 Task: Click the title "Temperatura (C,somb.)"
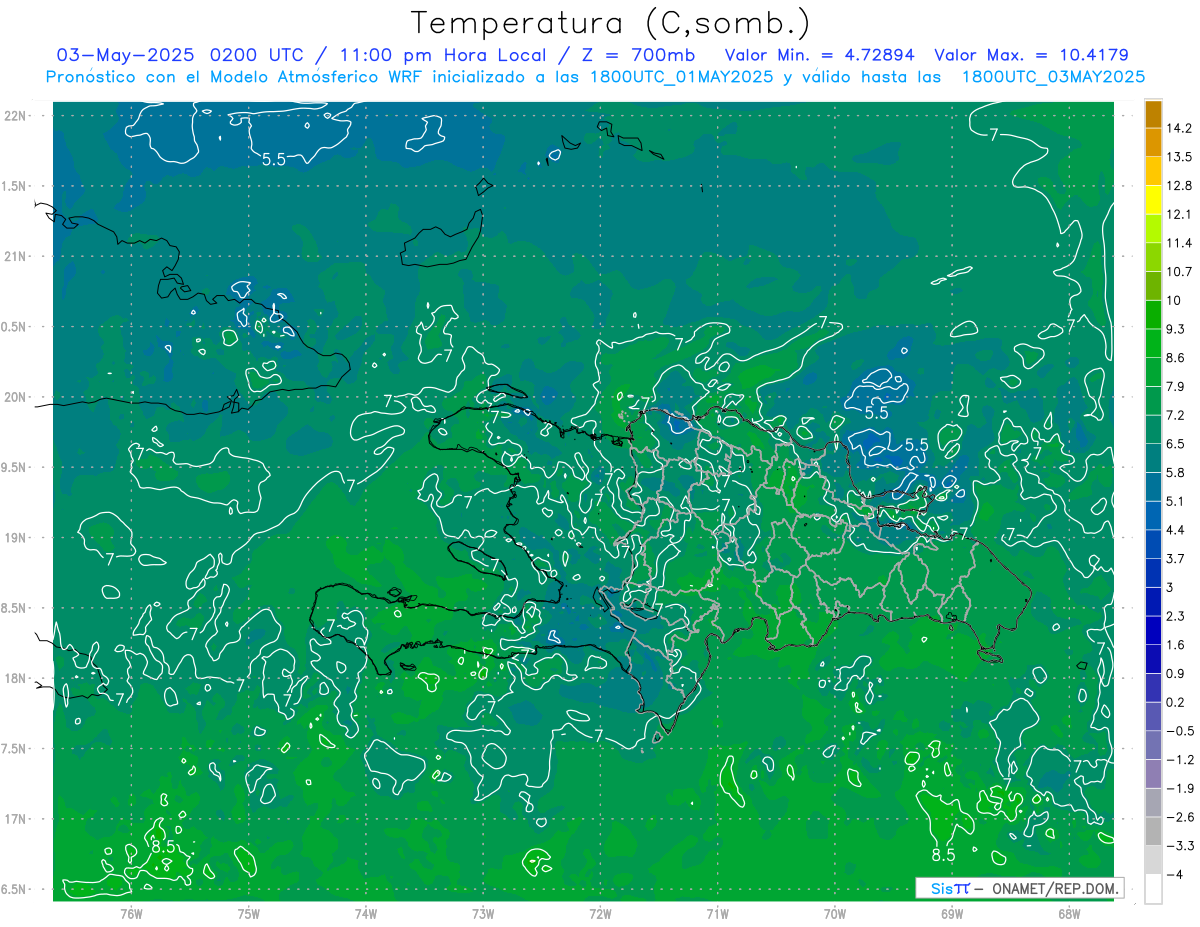point(611,22)
